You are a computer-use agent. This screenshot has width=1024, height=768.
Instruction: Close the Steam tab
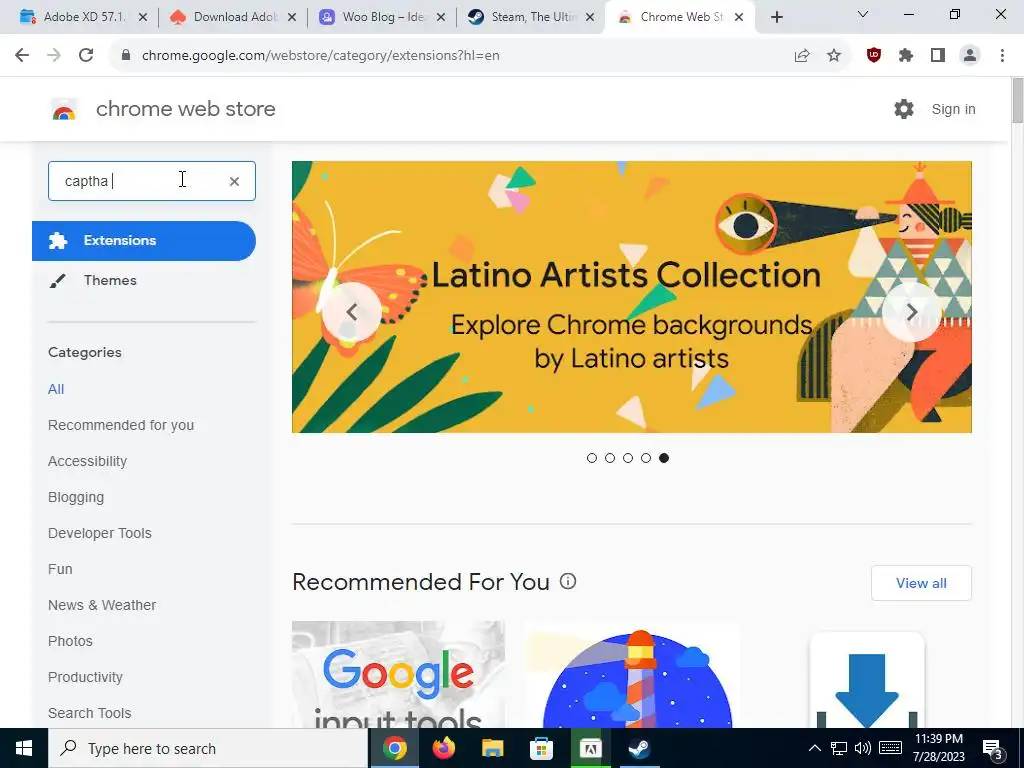click(x=590, y=18)
